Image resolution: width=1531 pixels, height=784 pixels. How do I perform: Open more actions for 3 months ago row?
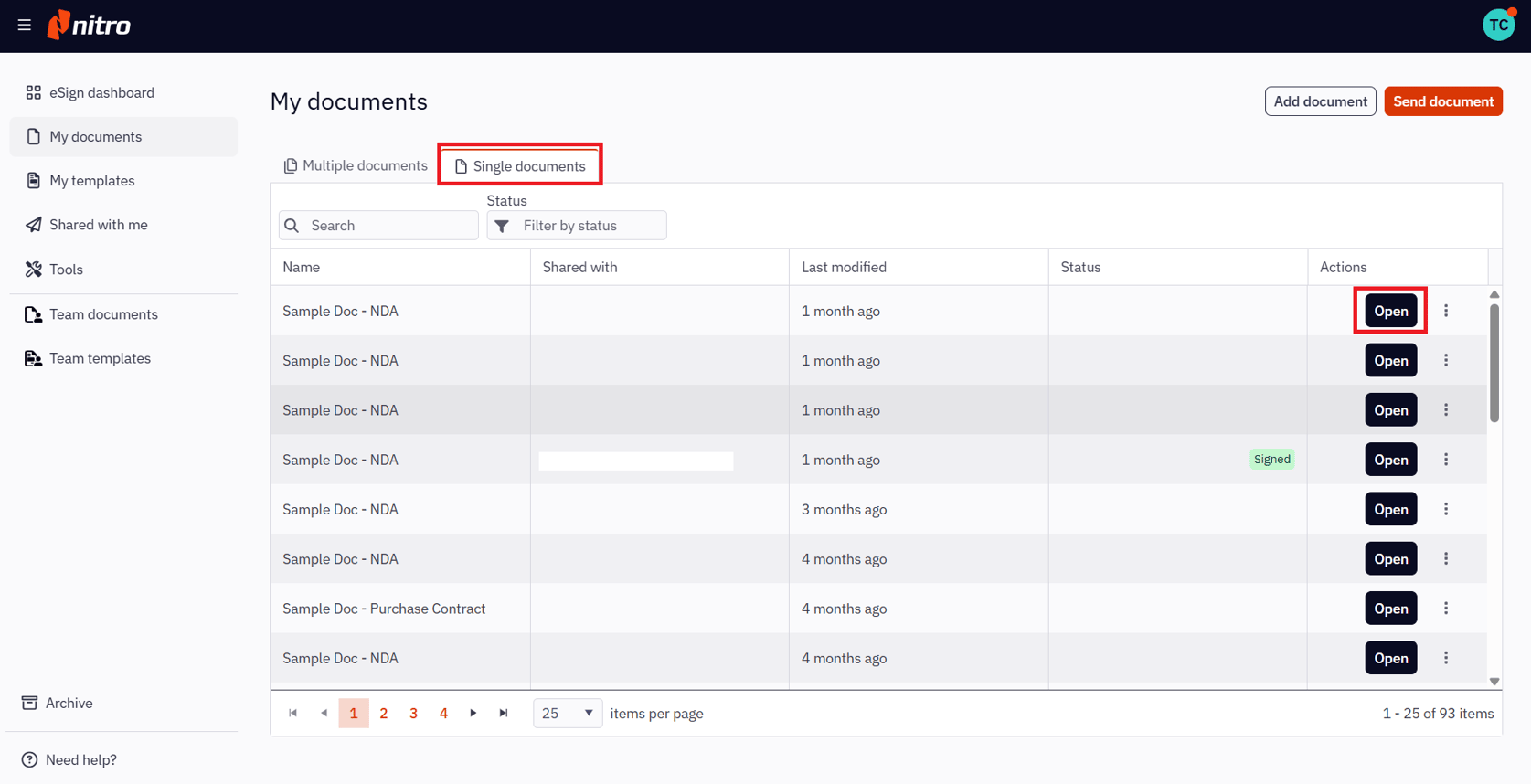[x=1446, y=509]
